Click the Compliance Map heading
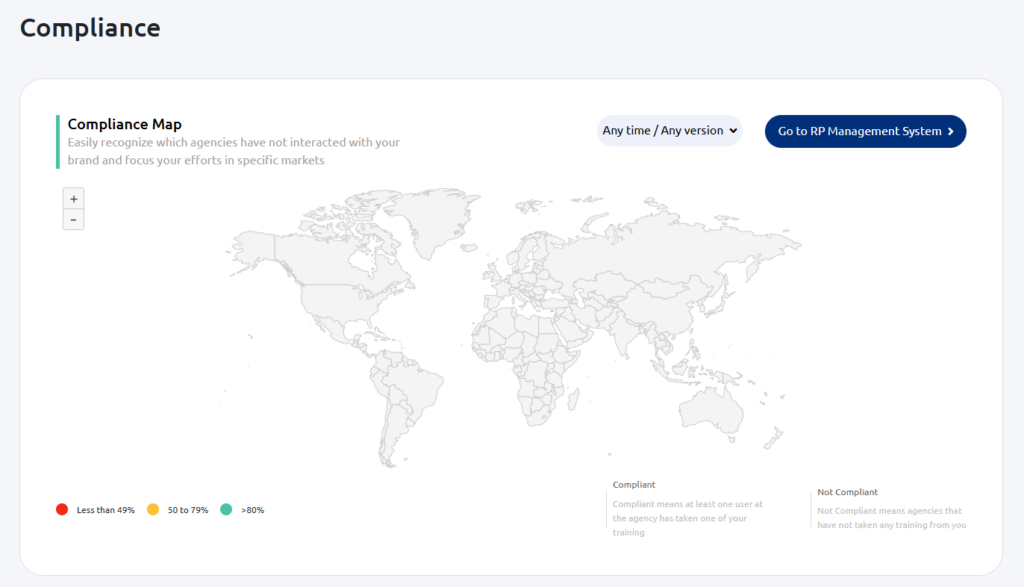Image resolution: width=1024 pixels, height=587 pixels. (125, 124)
